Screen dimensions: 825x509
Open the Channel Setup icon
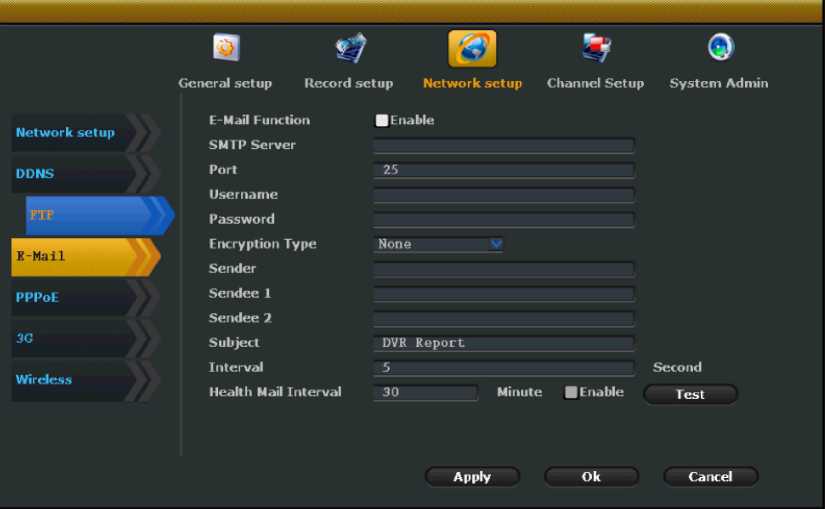click(x=595, y=47)
